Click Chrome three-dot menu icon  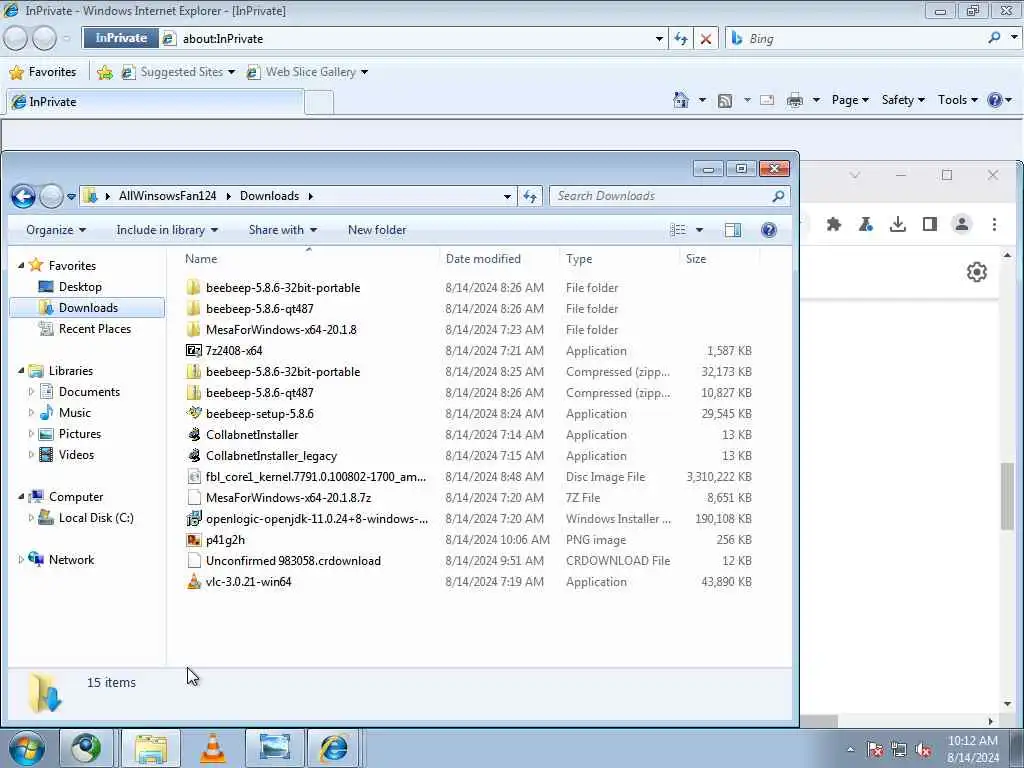click(x=994, y=225)
